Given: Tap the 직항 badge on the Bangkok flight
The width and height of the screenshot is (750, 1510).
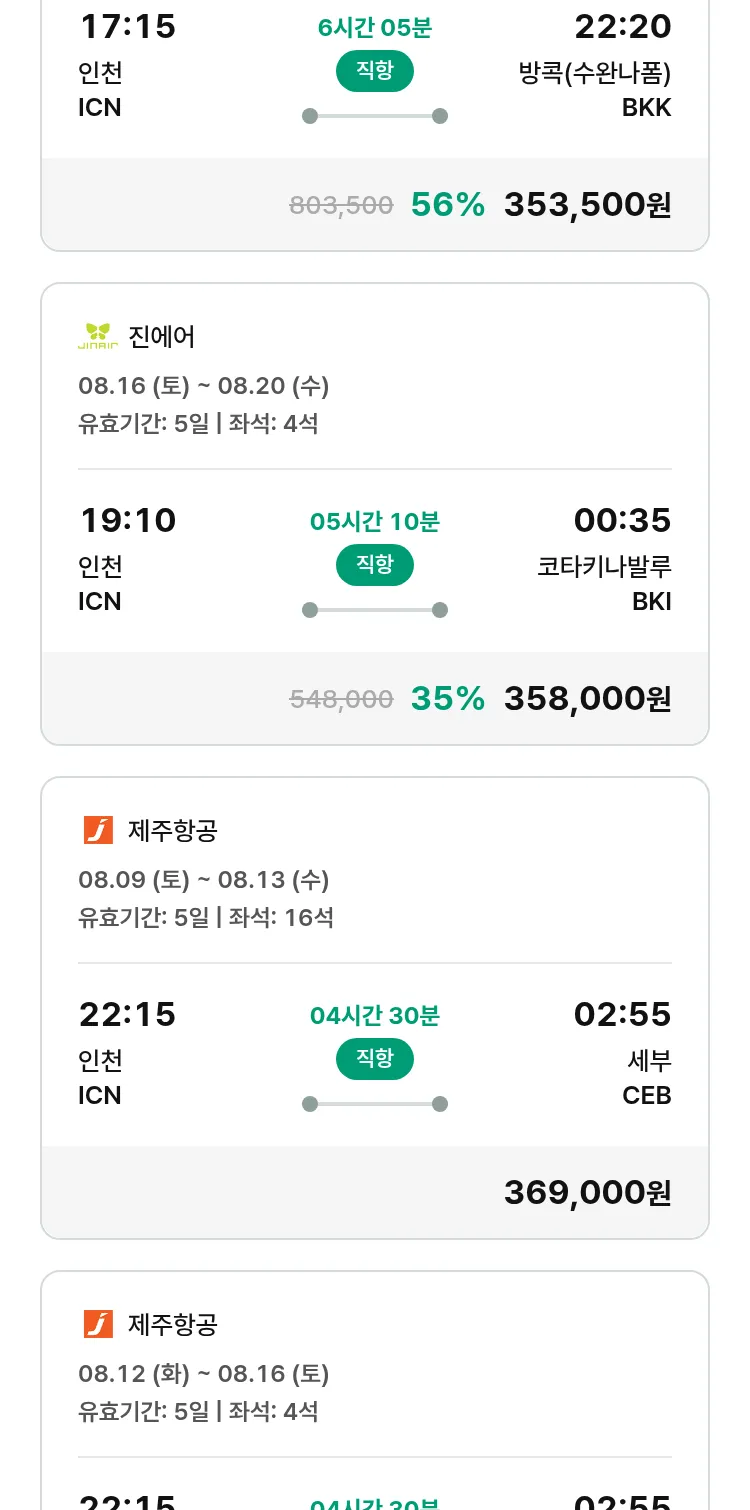Looking at the screenshot, I should click(374, 71).
